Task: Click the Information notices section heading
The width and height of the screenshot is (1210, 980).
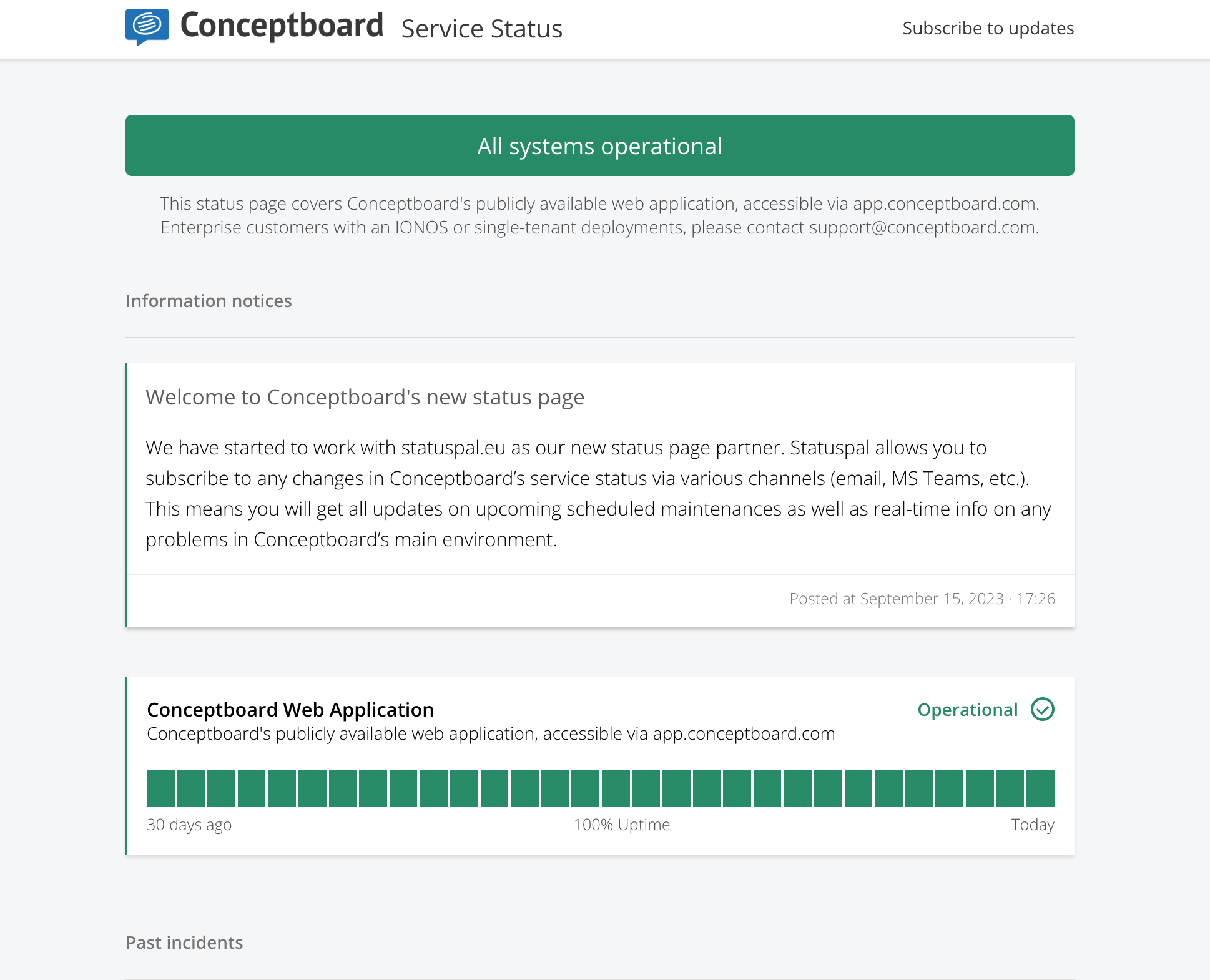Action: [209, 301]
